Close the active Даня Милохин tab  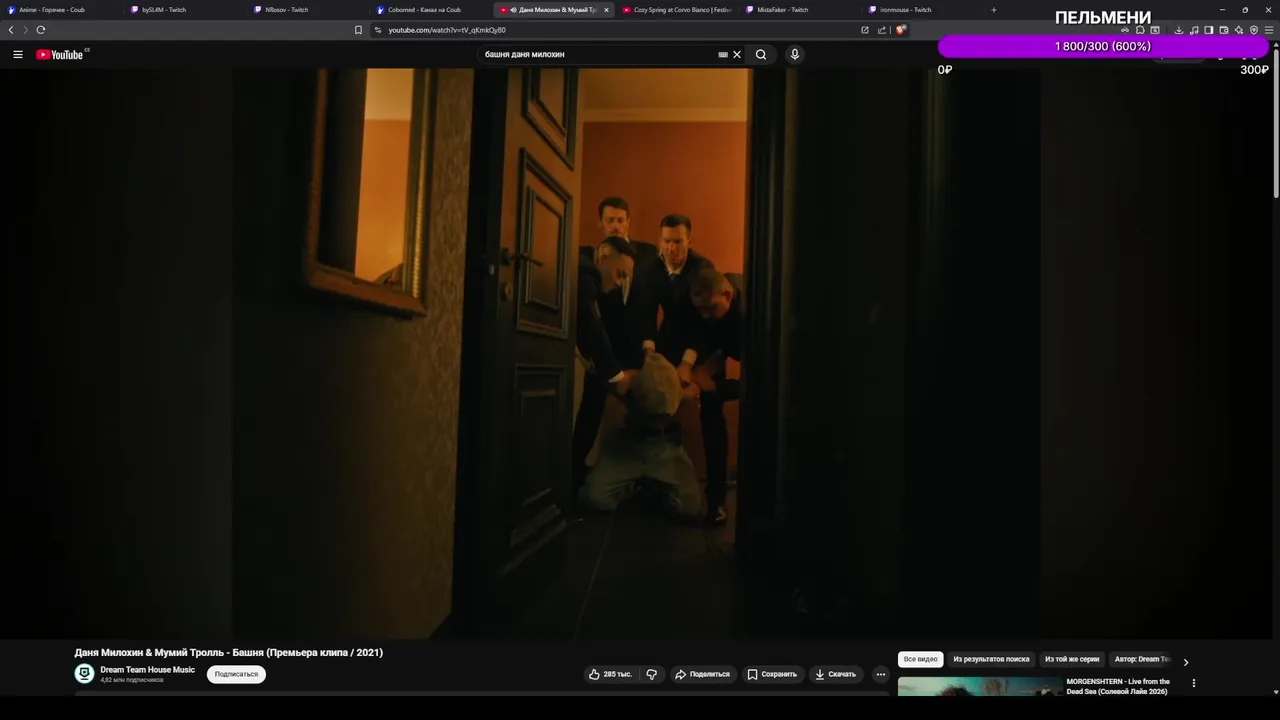tap(606, 10)
